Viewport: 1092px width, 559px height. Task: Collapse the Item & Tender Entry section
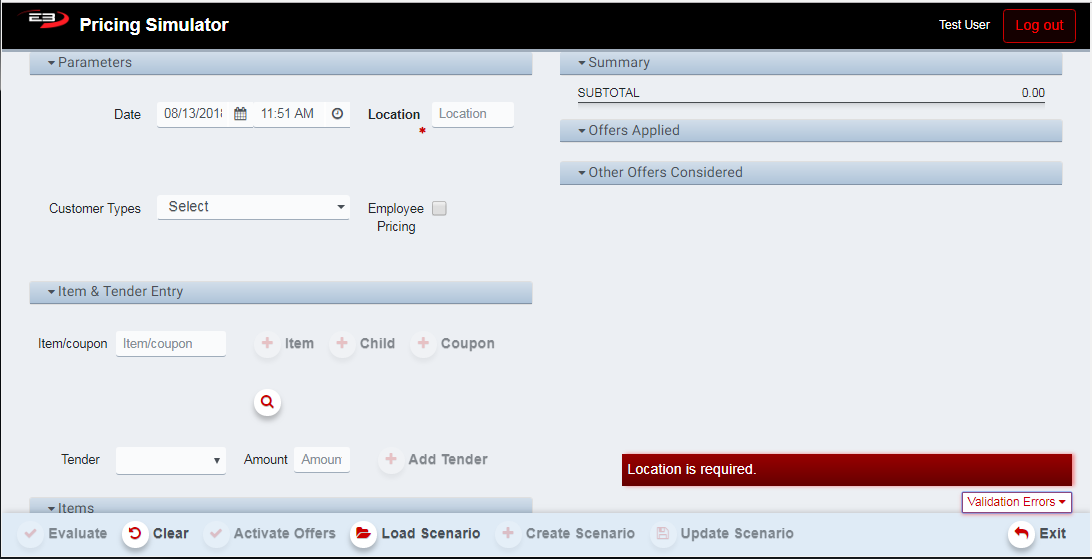(115, 292)
